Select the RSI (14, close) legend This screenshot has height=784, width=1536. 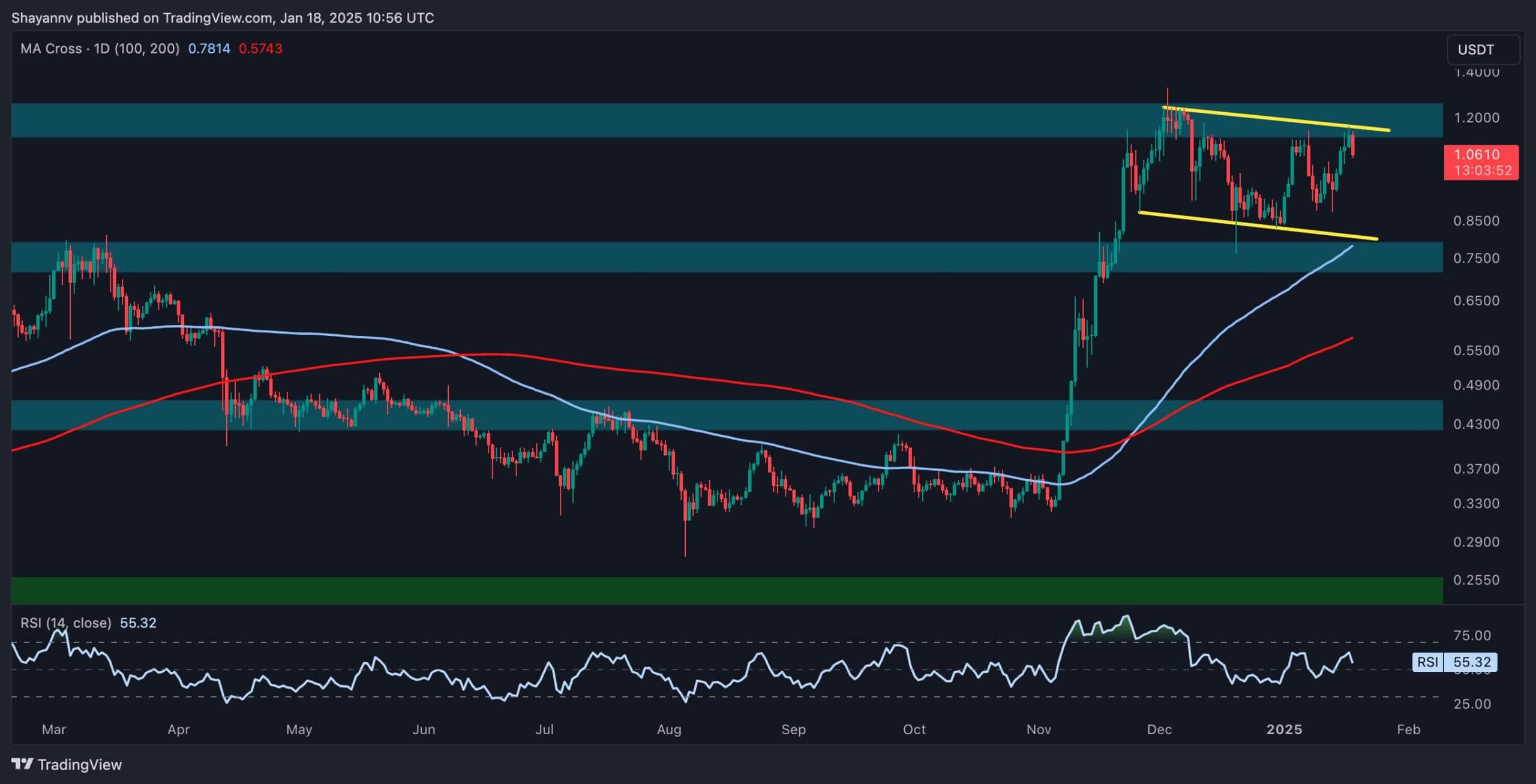(66, 623)
